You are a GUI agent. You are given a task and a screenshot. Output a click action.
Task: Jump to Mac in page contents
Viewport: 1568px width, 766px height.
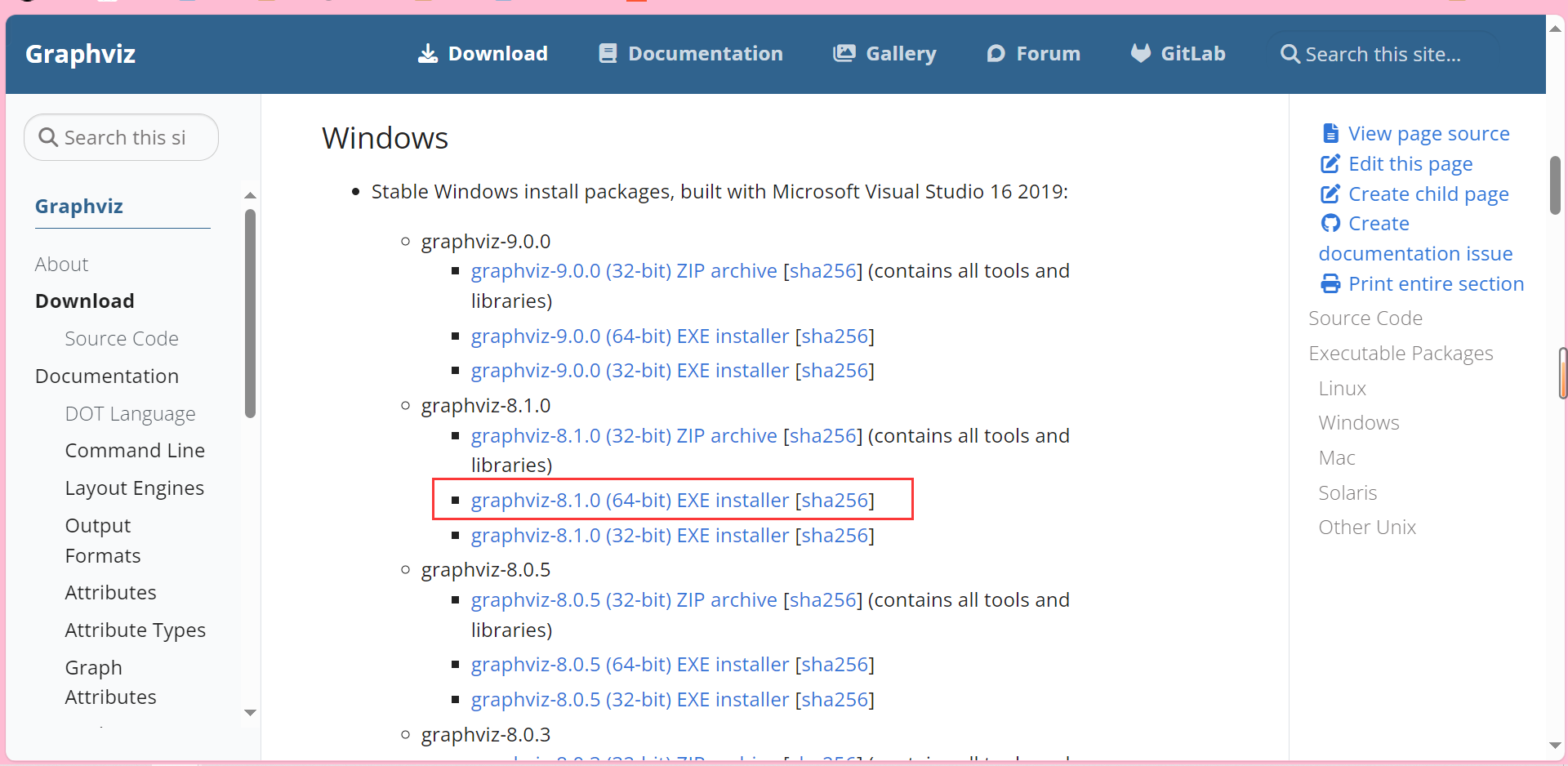coord(1337,457)
